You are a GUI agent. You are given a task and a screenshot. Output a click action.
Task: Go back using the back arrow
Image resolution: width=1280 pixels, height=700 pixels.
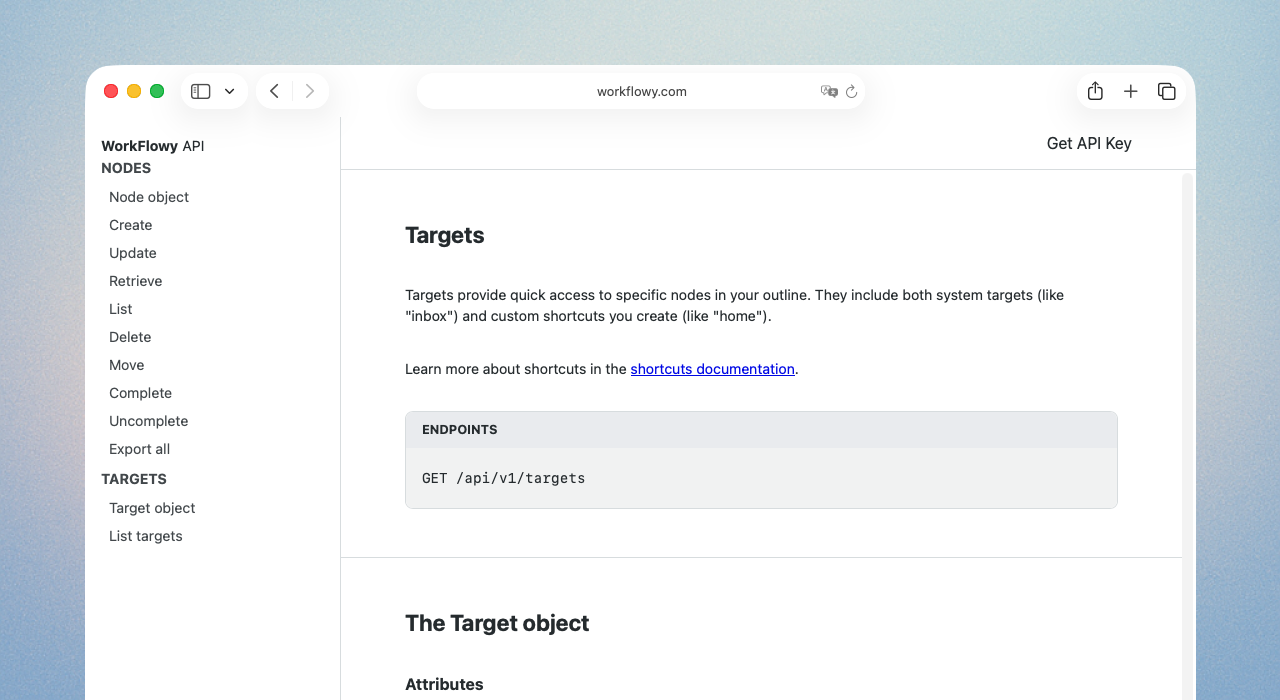pyautogui.click(x=274, y=90)
